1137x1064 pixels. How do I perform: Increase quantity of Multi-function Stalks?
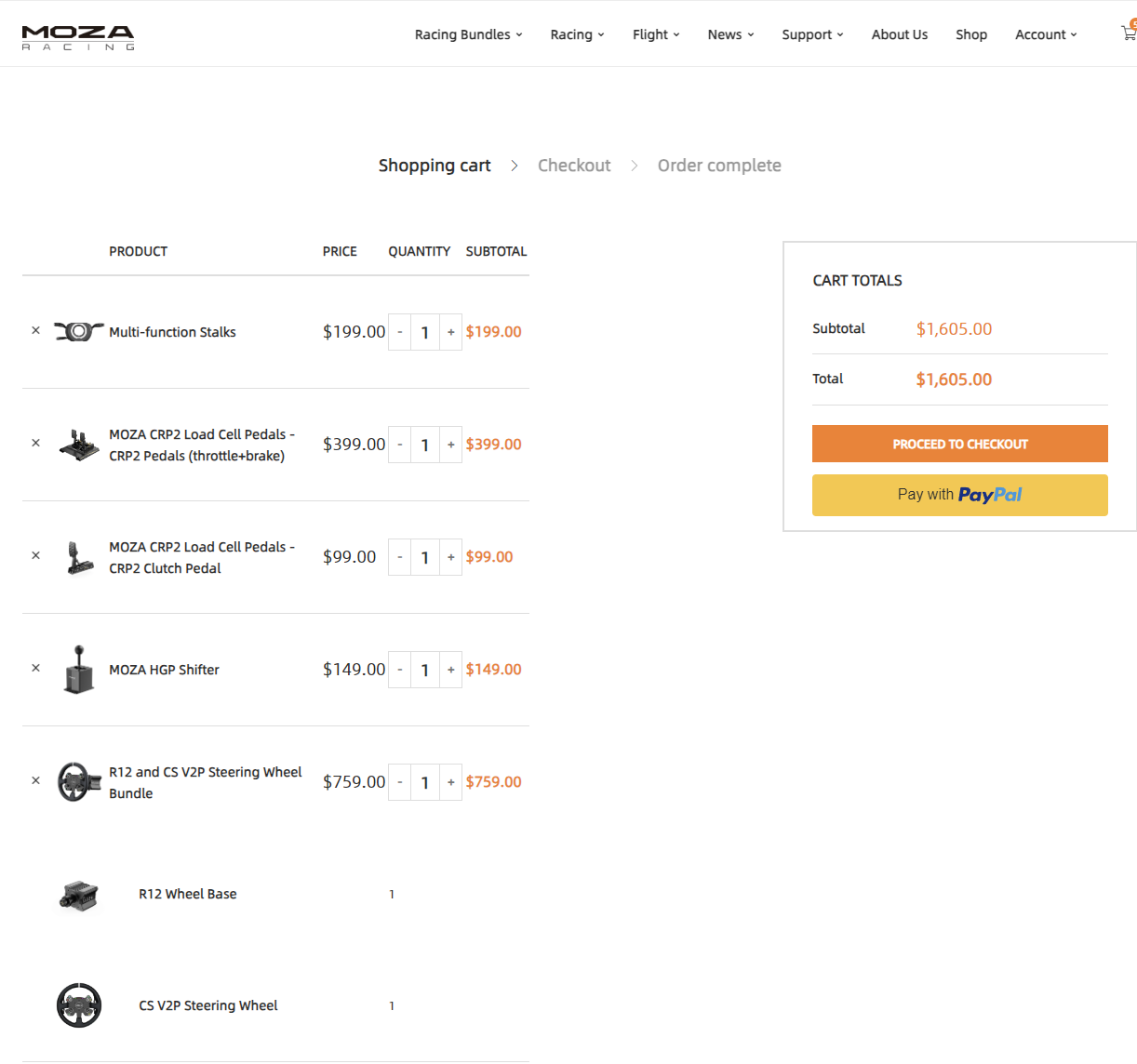pos(451,332)
